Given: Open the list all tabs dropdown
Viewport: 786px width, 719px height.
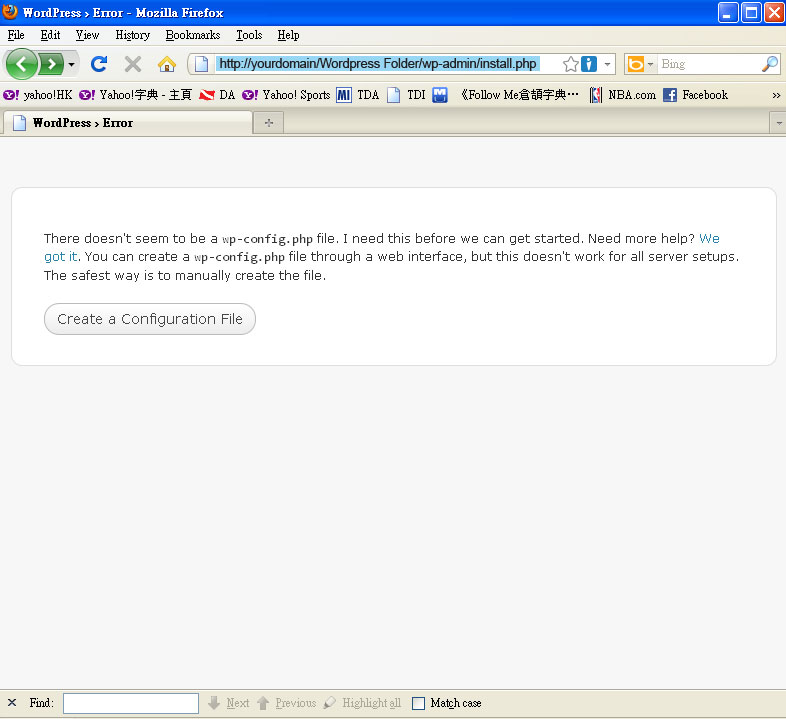Looking at the screenshot, I should click(x=778, y=123).
